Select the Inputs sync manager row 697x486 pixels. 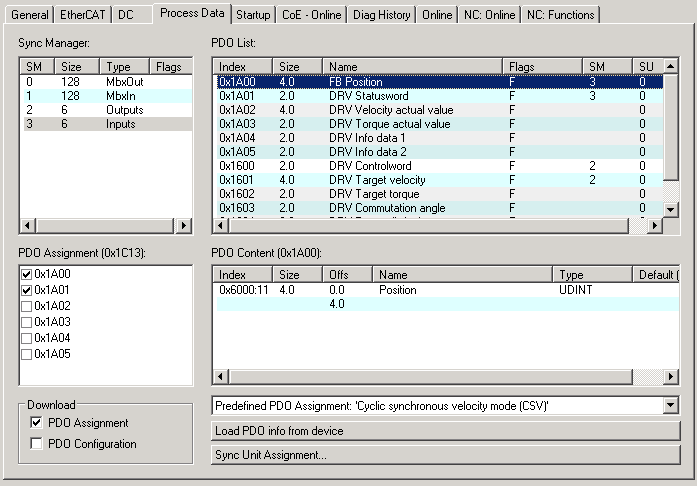tap(107, 124)
